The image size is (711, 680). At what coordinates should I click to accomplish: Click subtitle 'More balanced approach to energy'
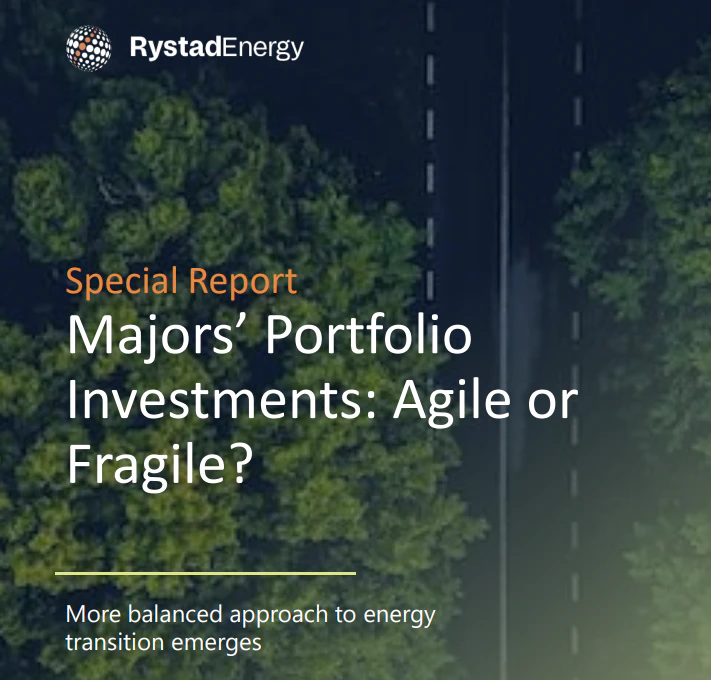point(250,616)
